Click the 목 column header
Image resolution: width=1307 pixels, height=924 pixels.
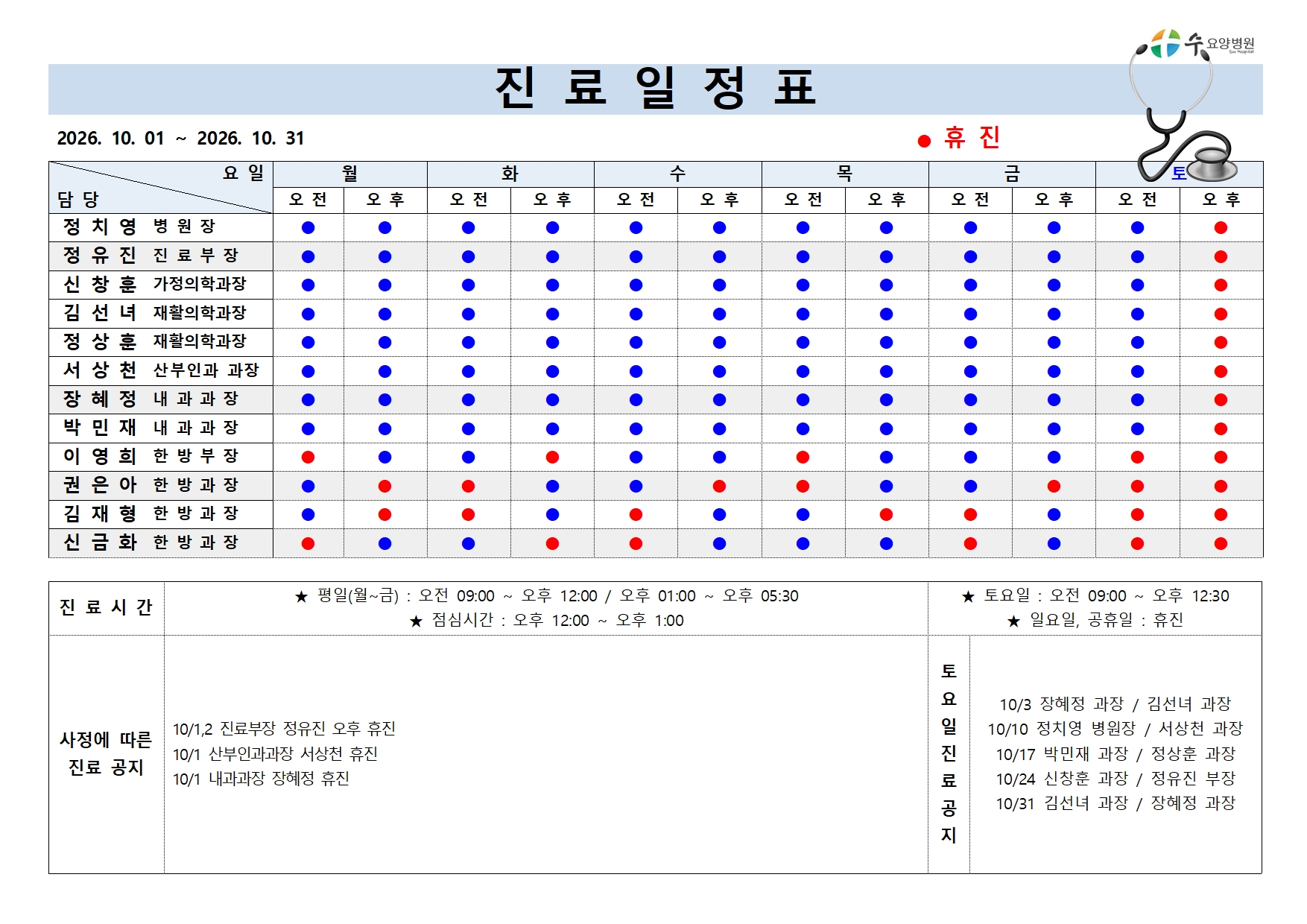click(x=844, y=174)
